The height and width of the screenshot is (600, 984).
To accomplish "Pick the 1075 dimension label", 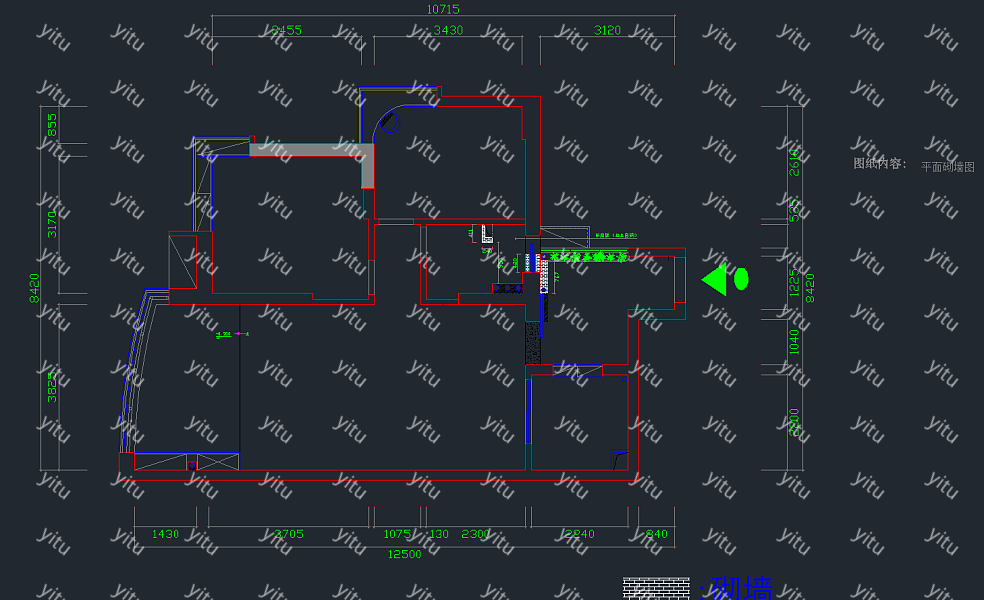I will tap(397, 534).
